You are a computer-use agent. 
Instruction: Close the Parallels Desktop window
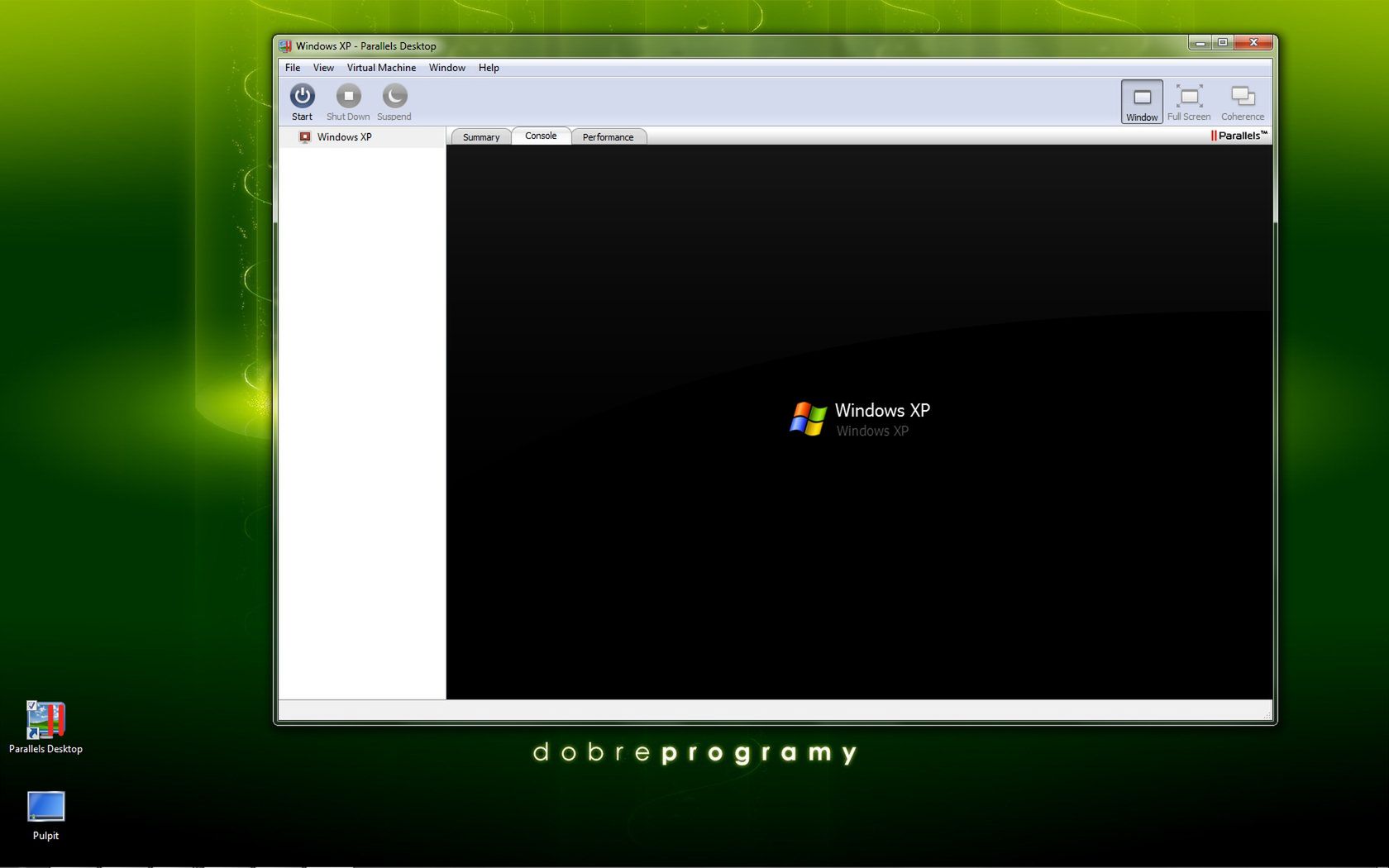pos(1253,42)
